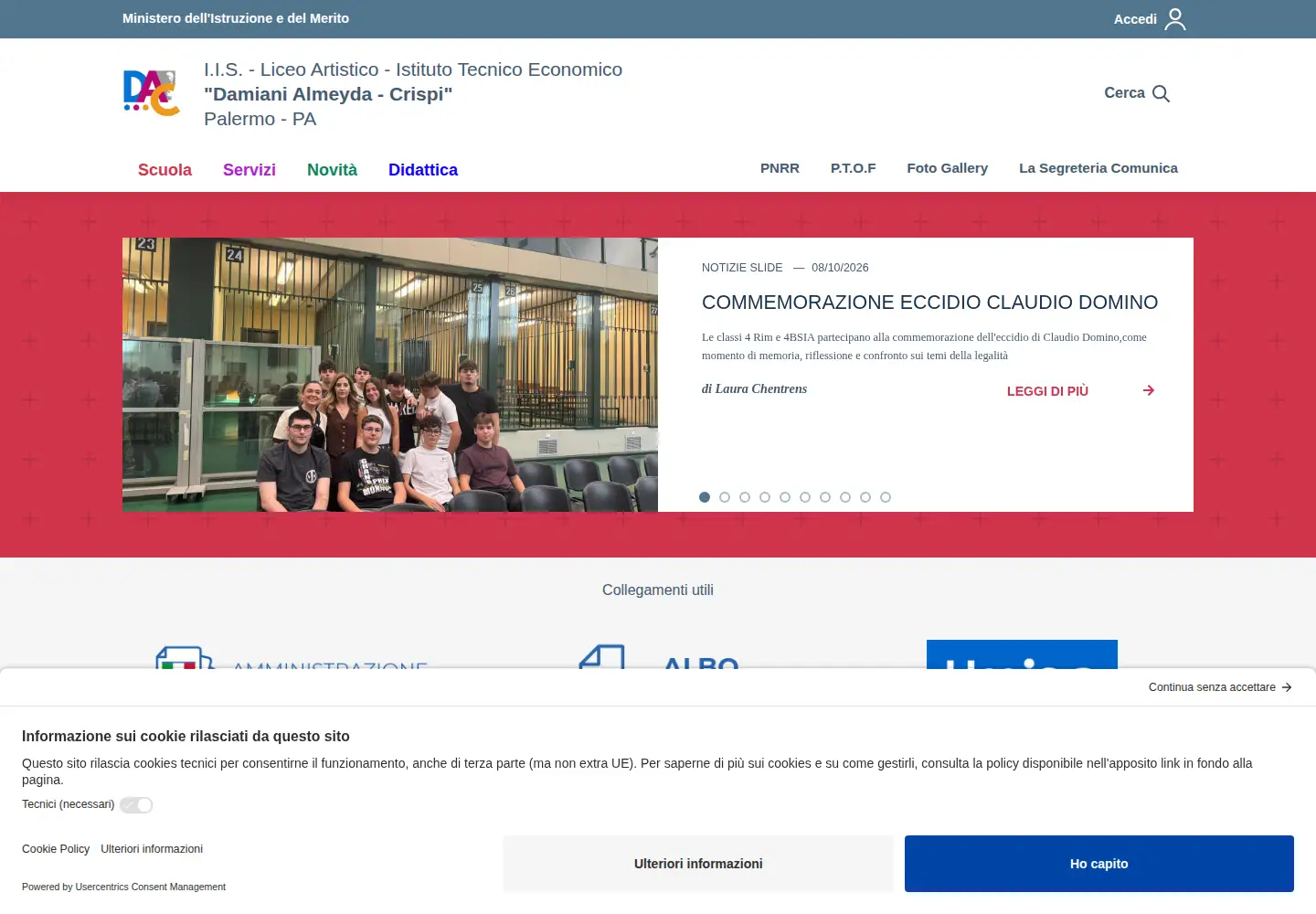This screenshot has height=914, width=1316.
Task: Open the Leggi di più link
Action: [1047, 391]
